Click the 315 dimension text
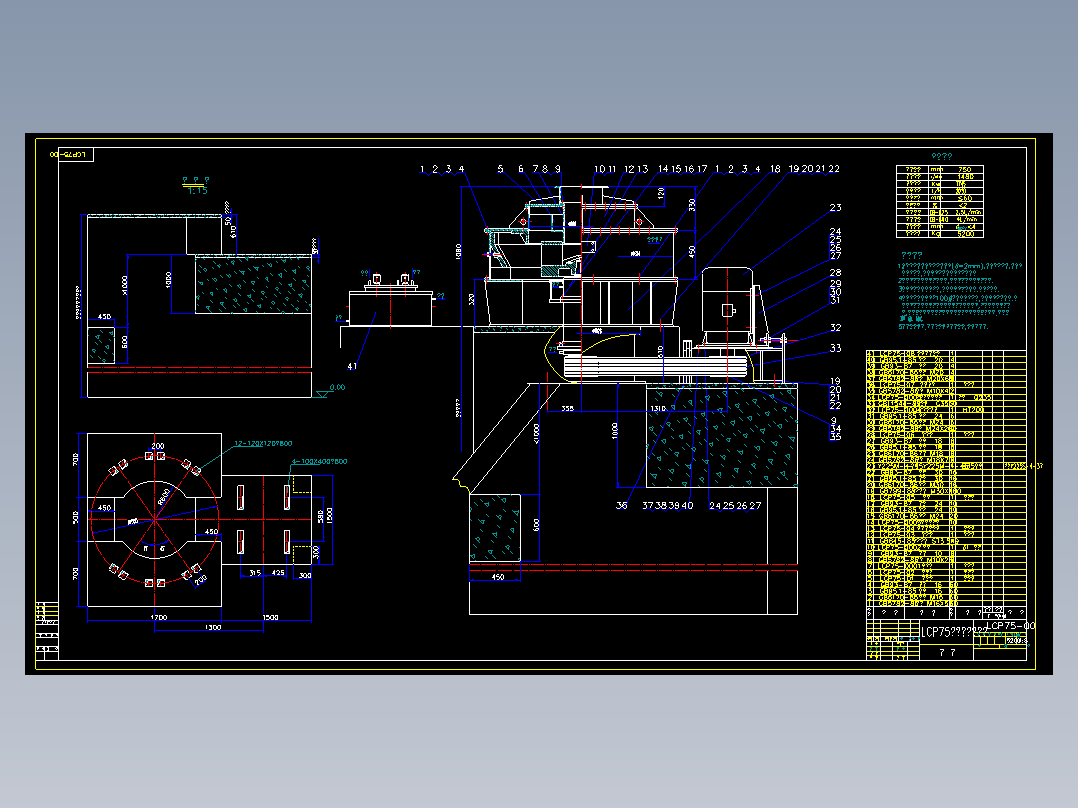 coord(255,572)
